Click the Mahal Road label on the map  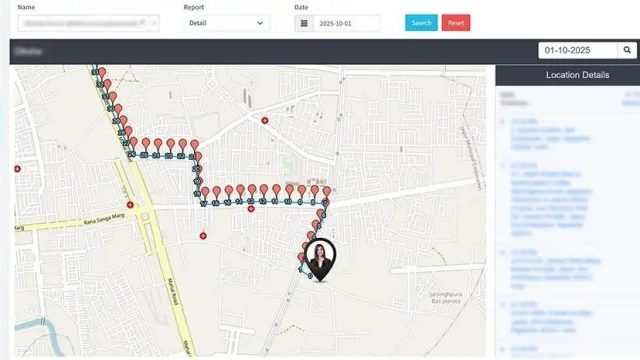pos(173,291)
